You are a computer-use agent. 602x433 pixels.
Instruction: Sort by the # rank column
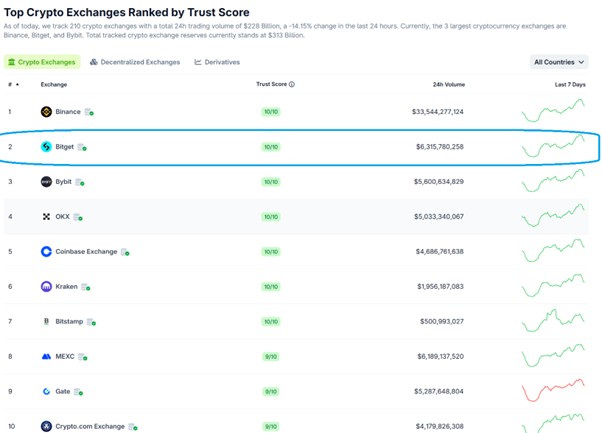point(13,84)
